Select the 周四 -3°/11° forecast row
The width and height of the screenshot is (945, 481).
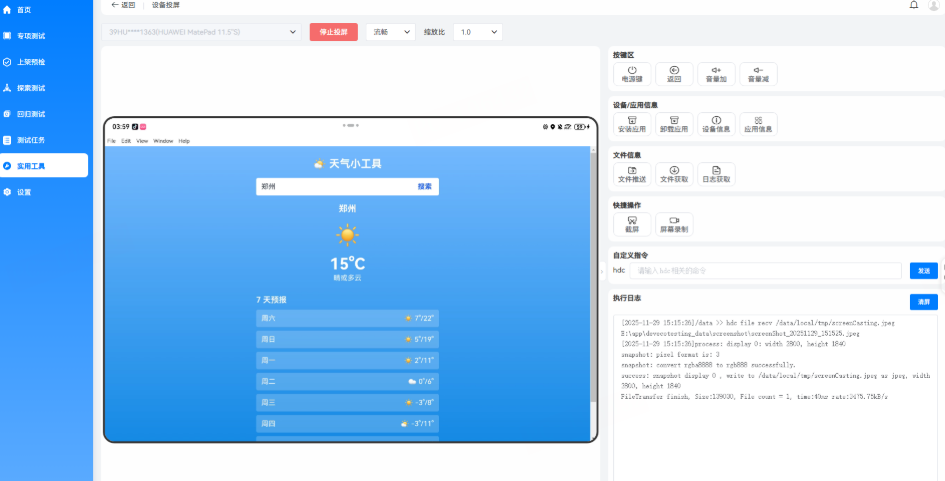click(x=347, y=424)
